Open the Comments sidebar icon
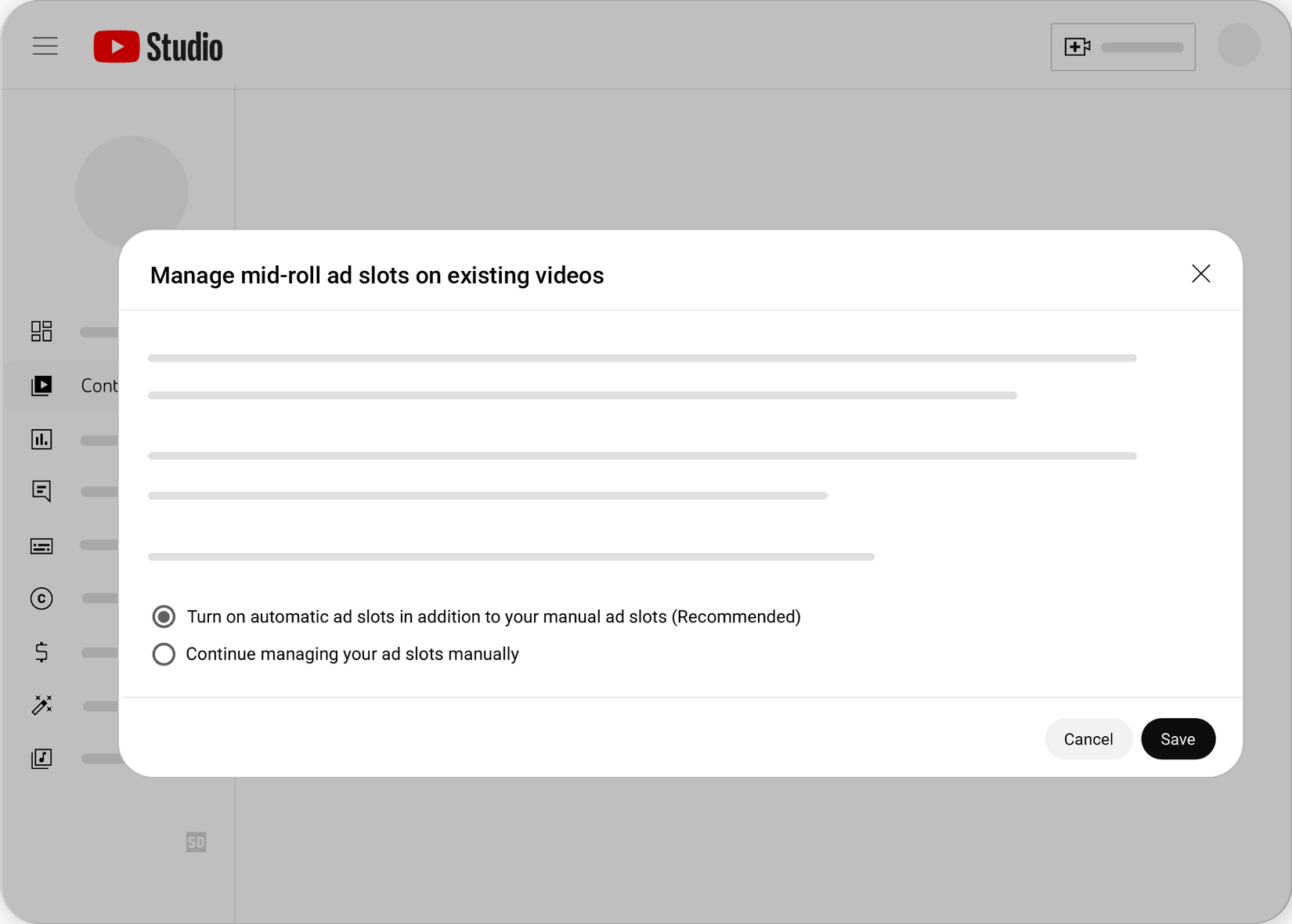The height and width of the screenshot is (924, 1292). [x=42, y=491]
